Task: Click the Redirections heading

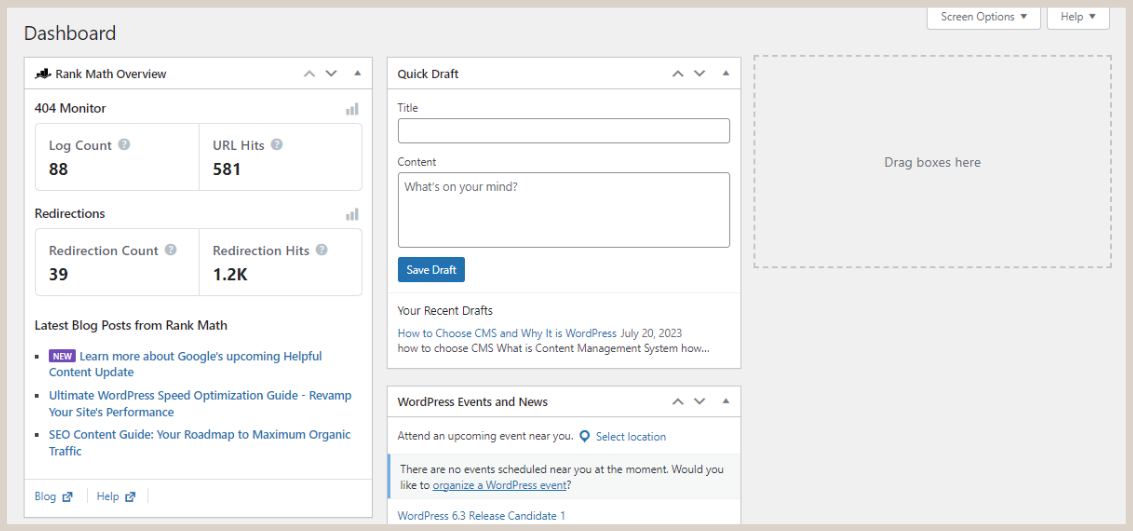Action: pos(70,214)
